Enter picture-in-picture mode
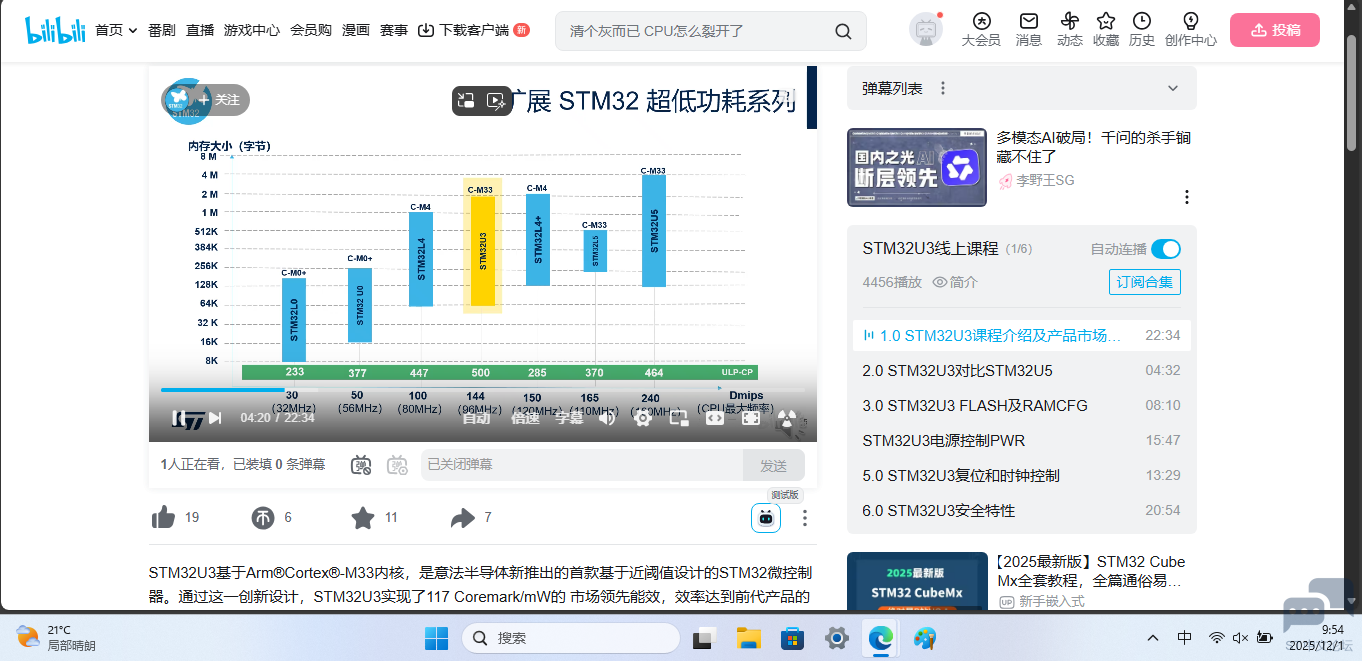Image resolution: width=1362 pixels, height=661 pixels. click(x=678, y=418)
